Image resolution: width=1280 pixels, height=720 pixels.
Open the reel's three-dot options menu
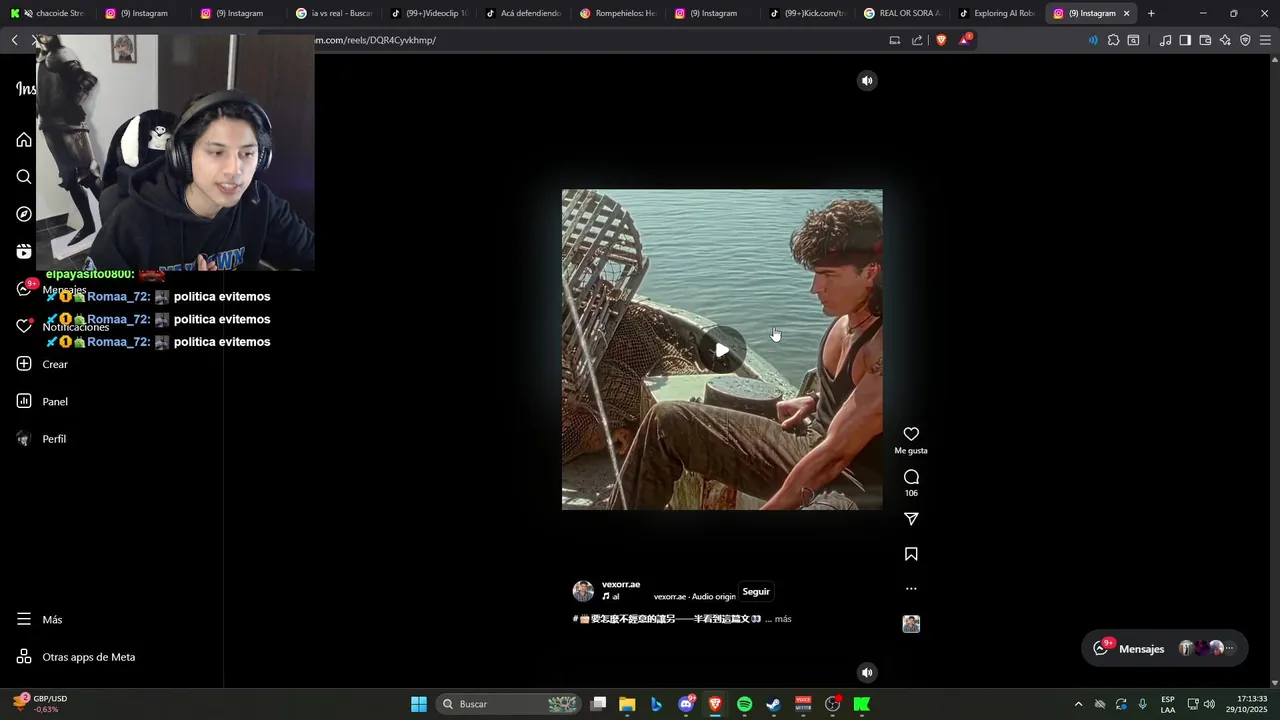click(911, 589)
